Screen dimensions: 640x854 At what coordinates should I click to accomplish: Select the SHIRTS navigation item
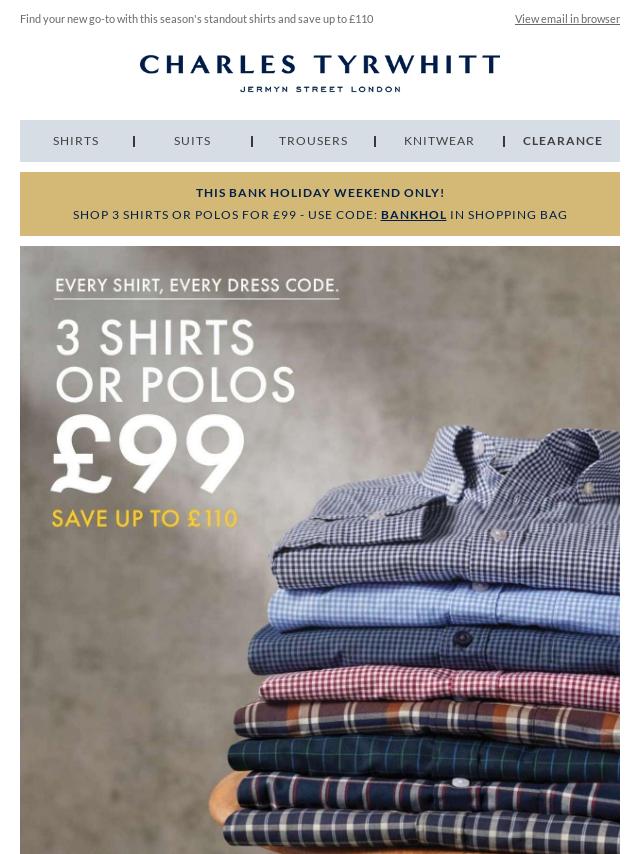point(76,141)
